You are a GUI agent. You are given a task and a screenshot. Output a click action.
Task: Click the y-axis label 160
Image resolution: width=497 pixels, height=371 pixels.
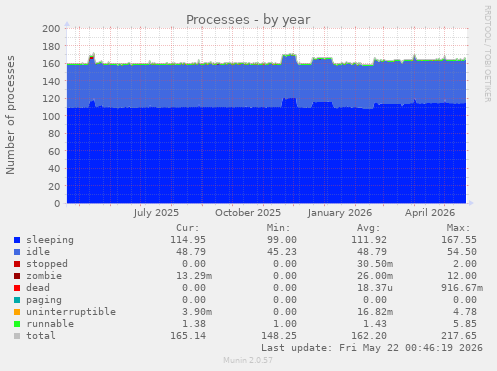coord(51,63)
